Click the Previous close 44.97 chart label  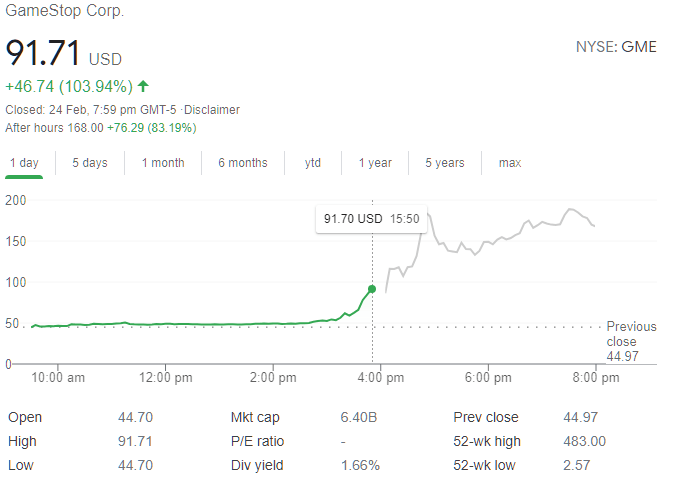[631, 341]
